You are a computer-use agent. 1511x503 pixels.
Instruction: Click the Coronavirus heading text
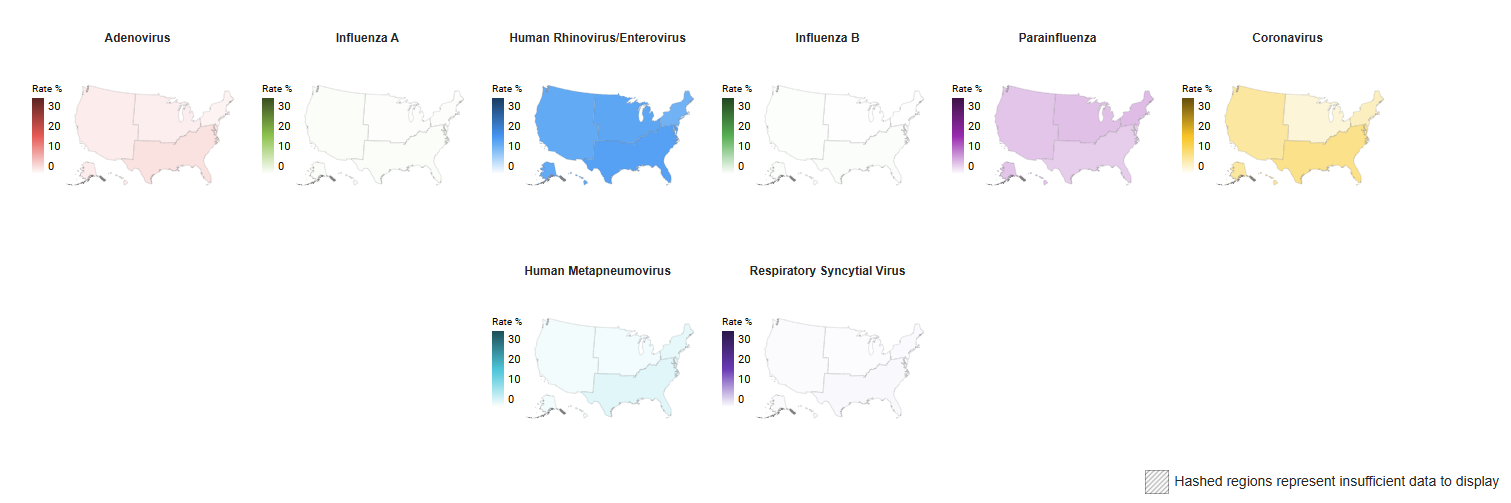[1287, 38]
